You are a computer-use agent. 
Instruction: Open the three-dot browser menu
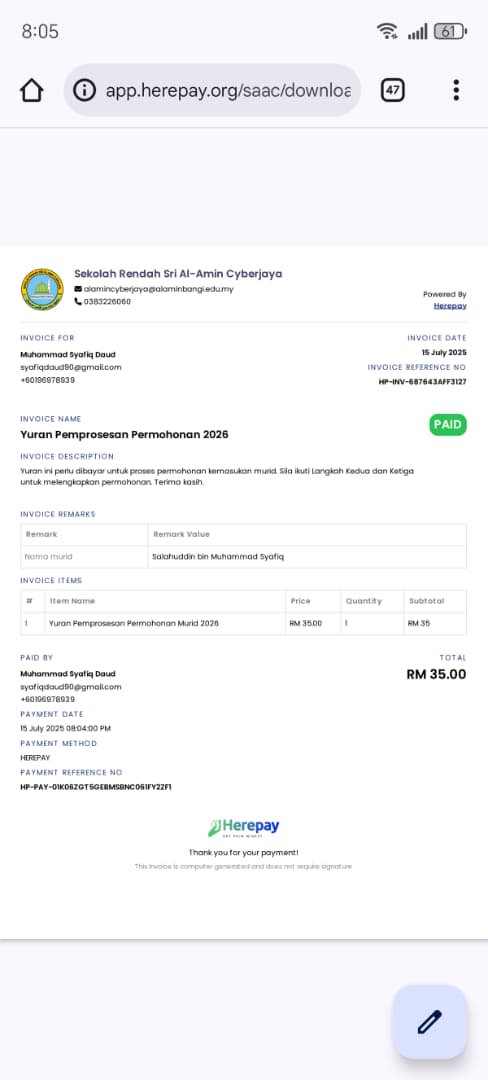tap(456, 90)
